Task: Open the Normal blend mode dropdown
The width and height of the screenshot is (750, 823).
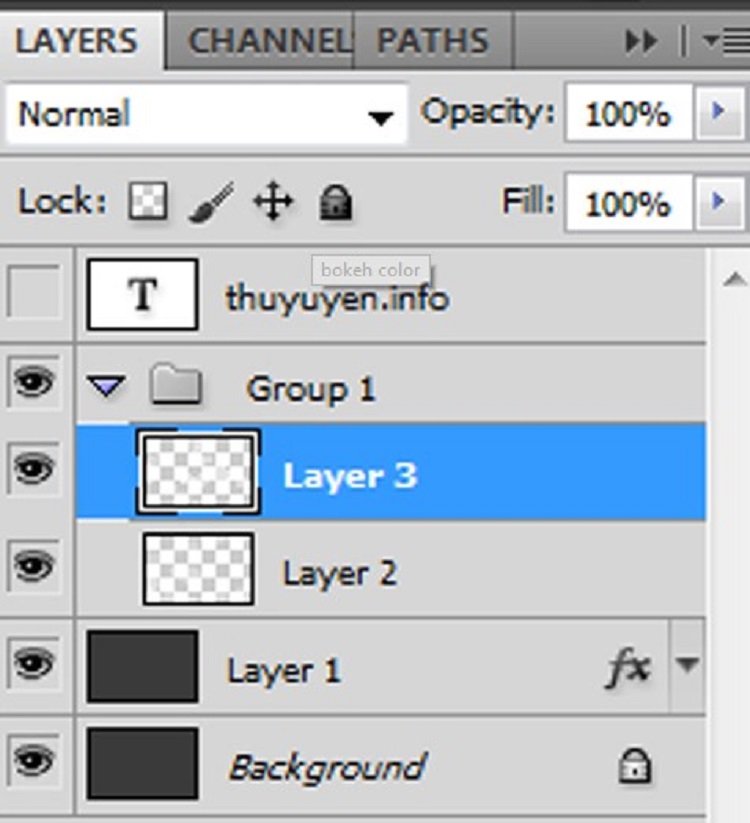Action: (x=207, y=113)
